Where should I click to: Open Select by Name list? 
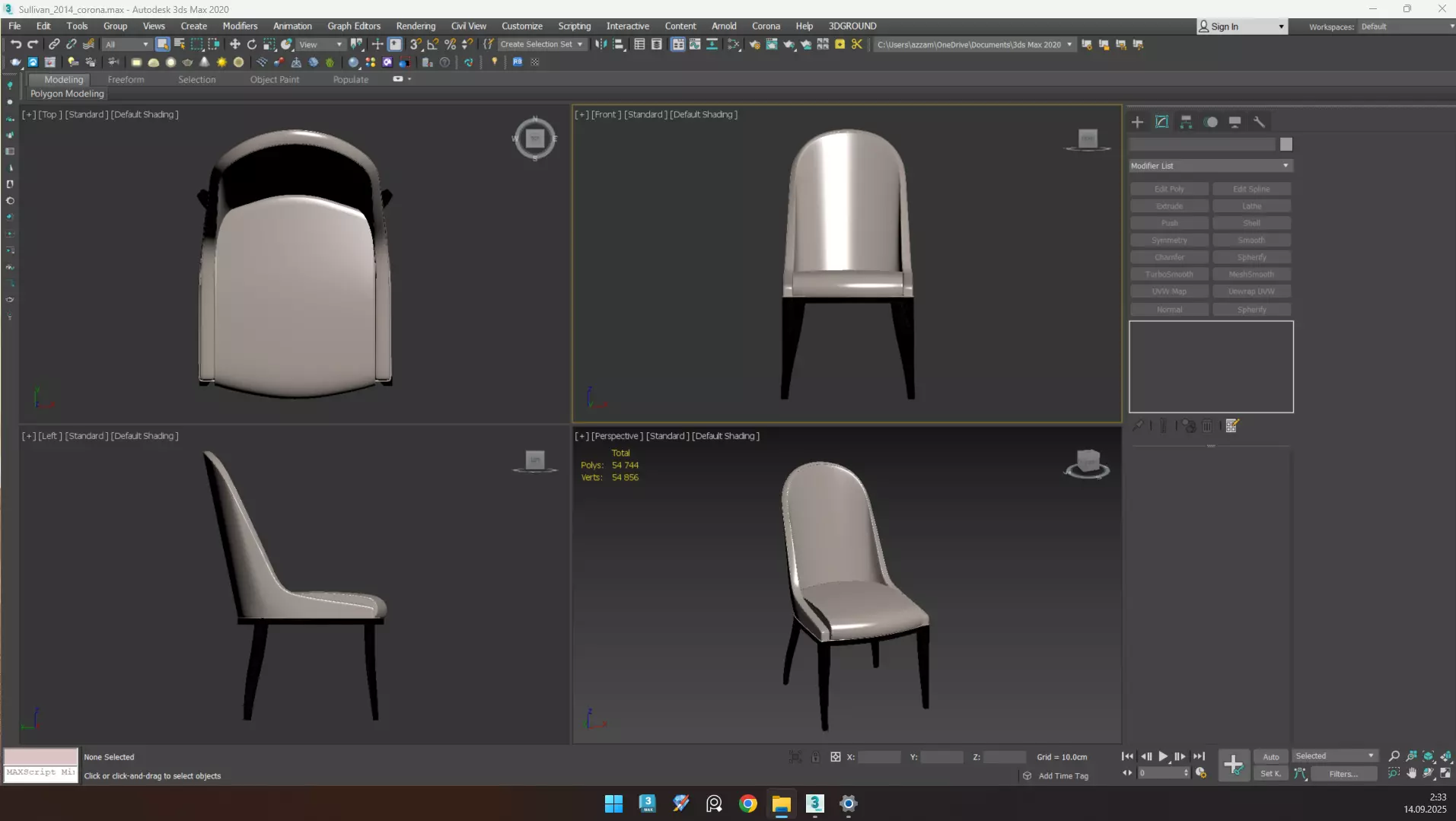(x=180, y=44)
